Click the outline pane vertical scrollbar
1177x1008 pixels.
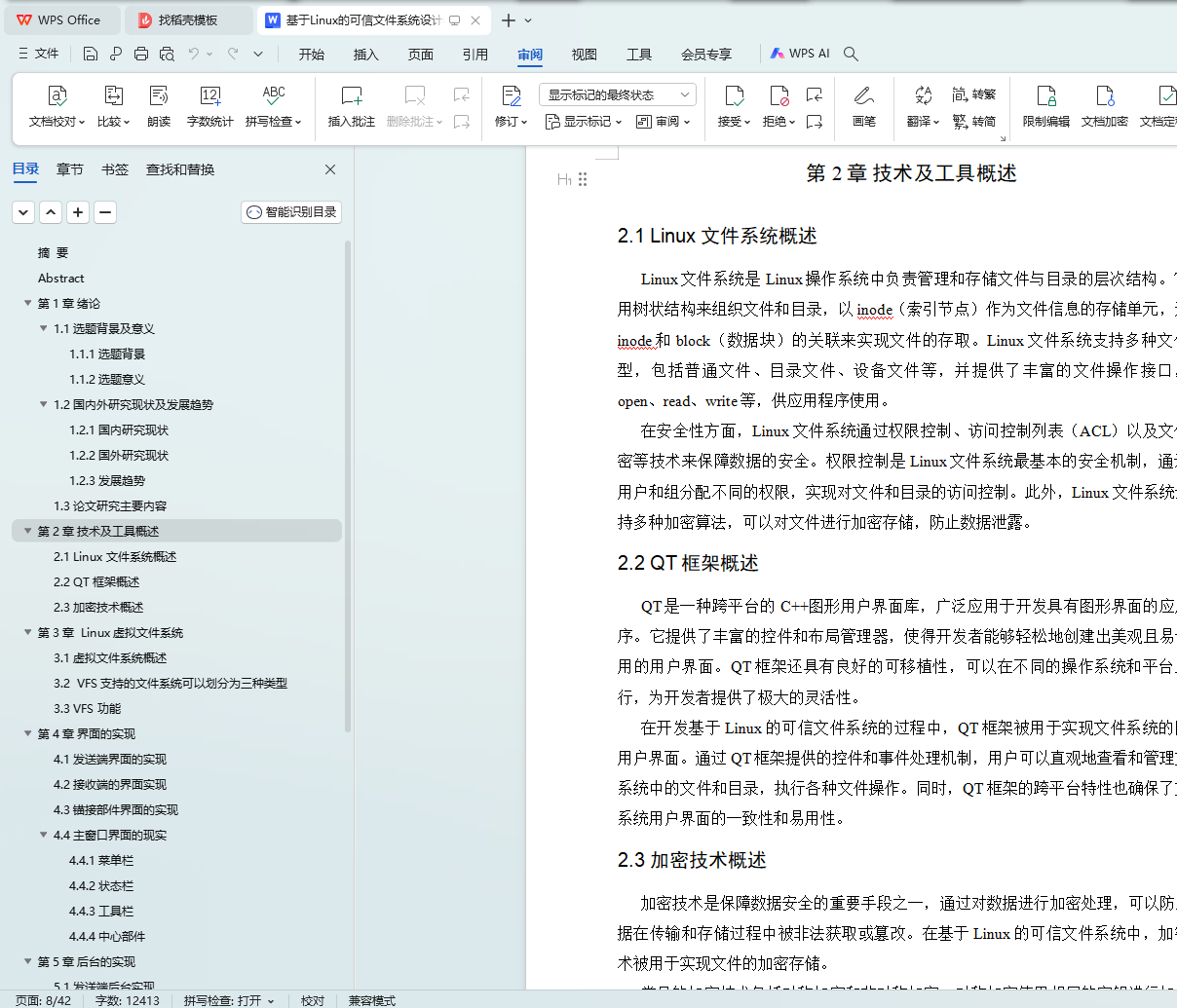pos(348,487)
